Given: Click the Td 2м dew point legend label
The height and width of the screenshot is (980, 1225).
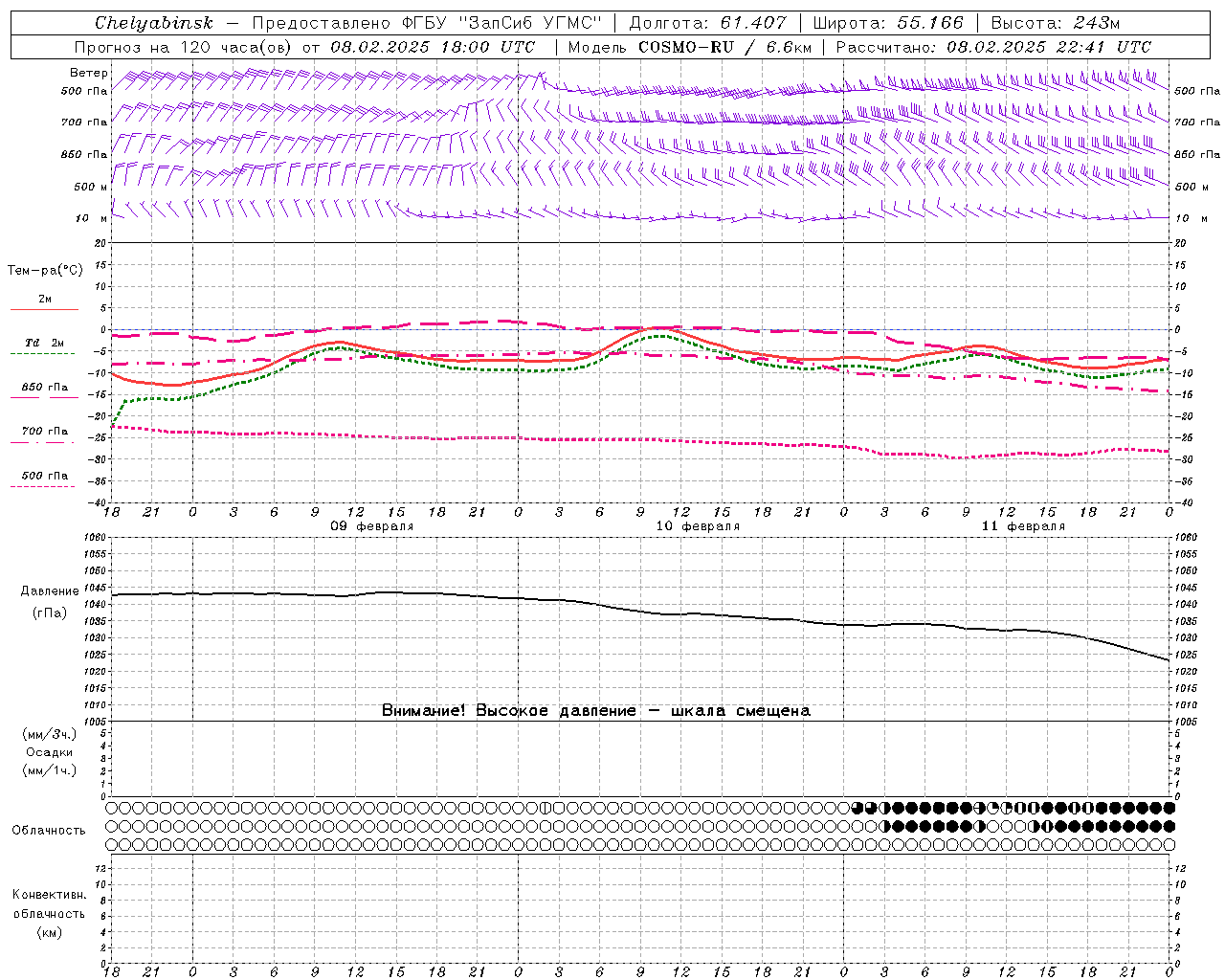Looking at the screenshot, I should click(45, 343).
